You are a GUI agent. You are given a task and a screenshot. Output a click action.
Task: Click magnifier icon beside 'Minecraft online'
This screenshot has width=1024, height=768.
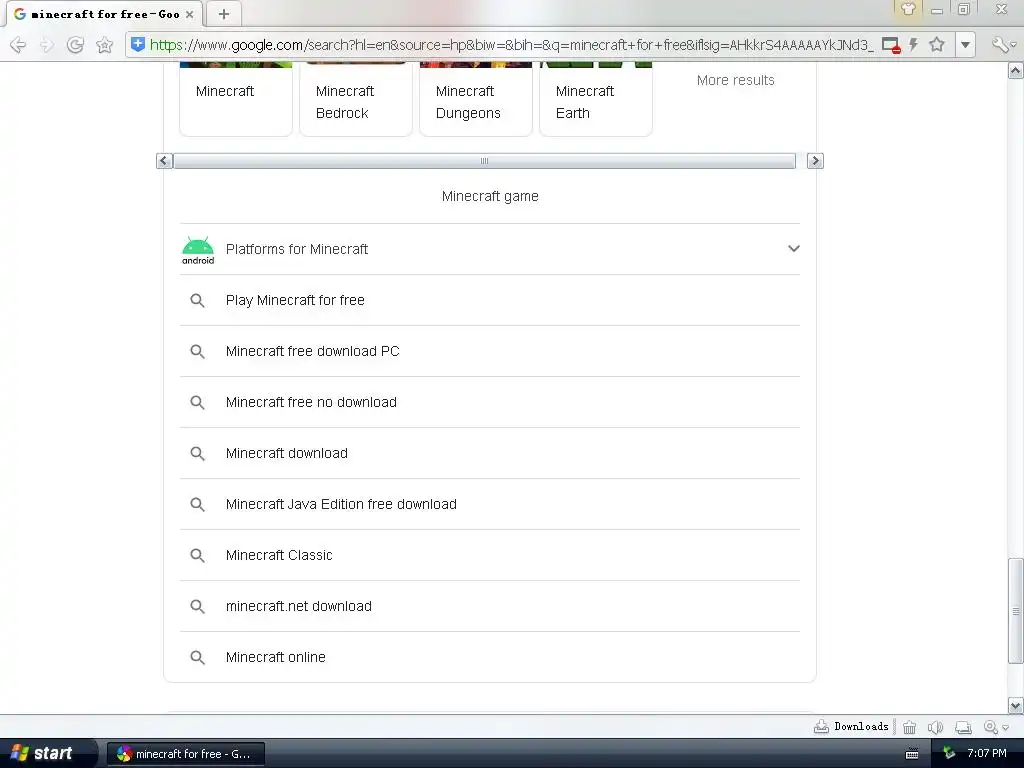click(x=197, y=657)
